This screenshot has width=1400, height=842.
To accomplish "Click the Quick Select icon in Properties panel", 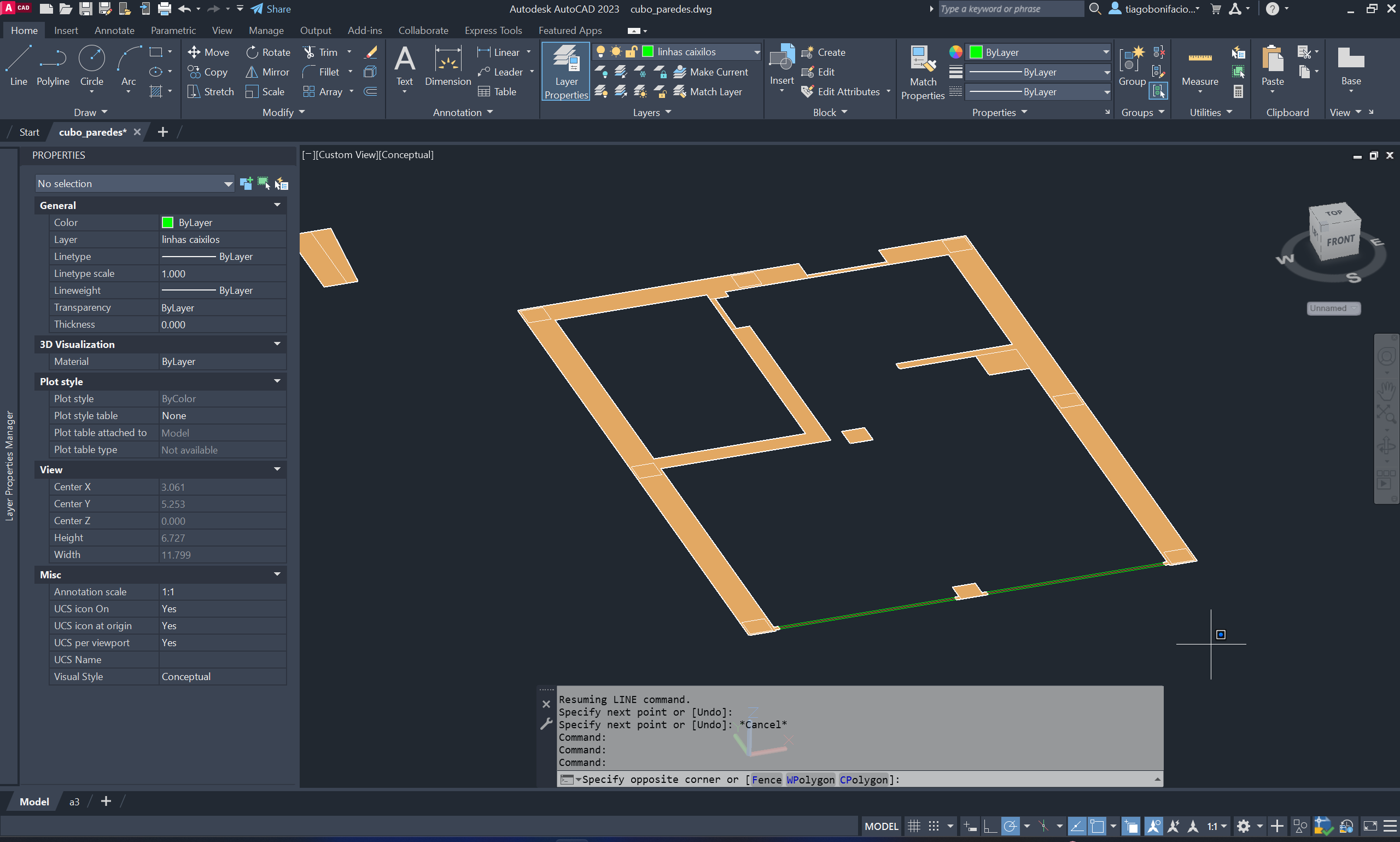I will tap(281, 184).
